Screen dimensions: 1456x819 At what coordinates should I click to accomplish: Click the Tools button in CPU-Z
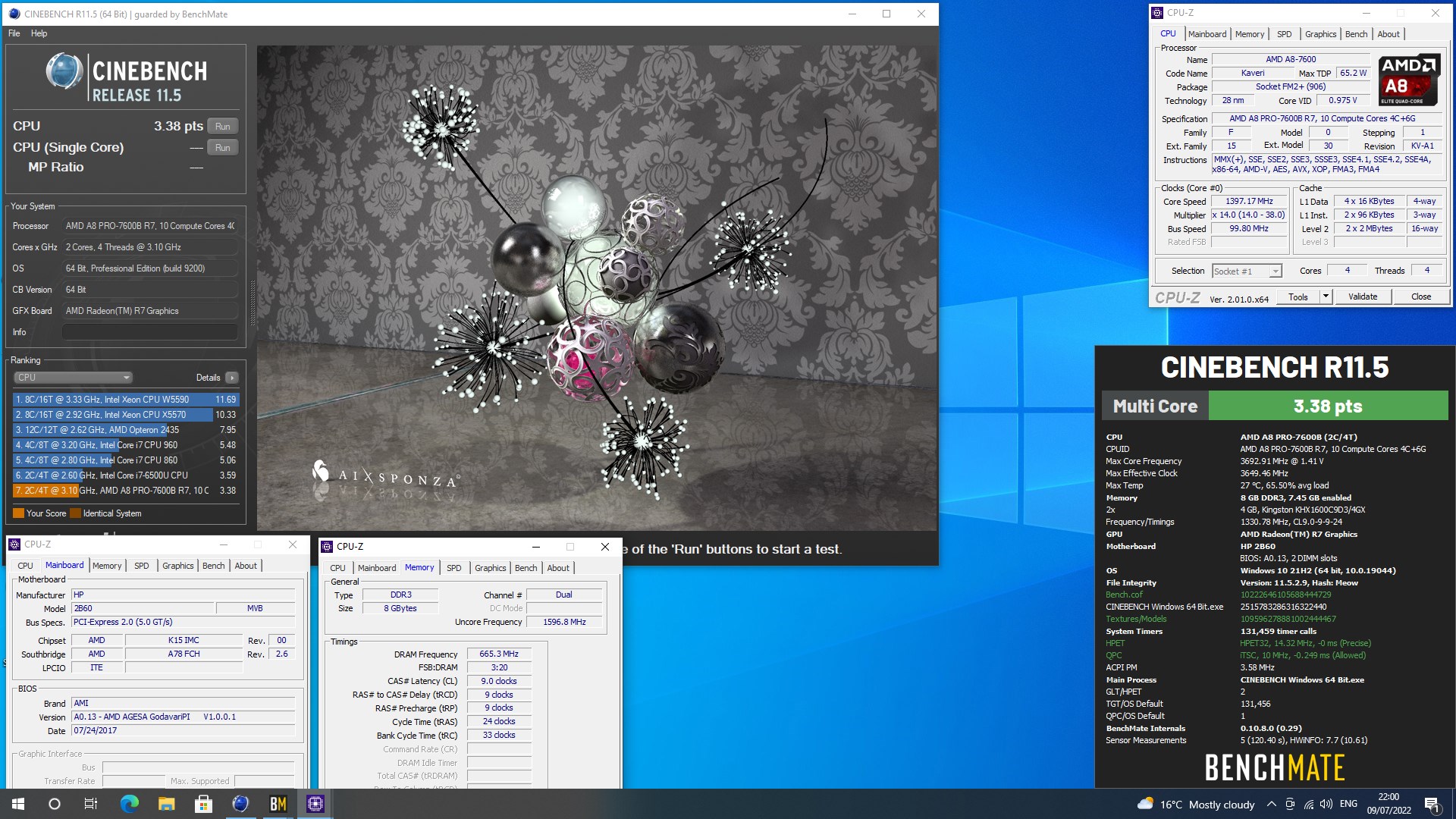tap(1298, 297)
